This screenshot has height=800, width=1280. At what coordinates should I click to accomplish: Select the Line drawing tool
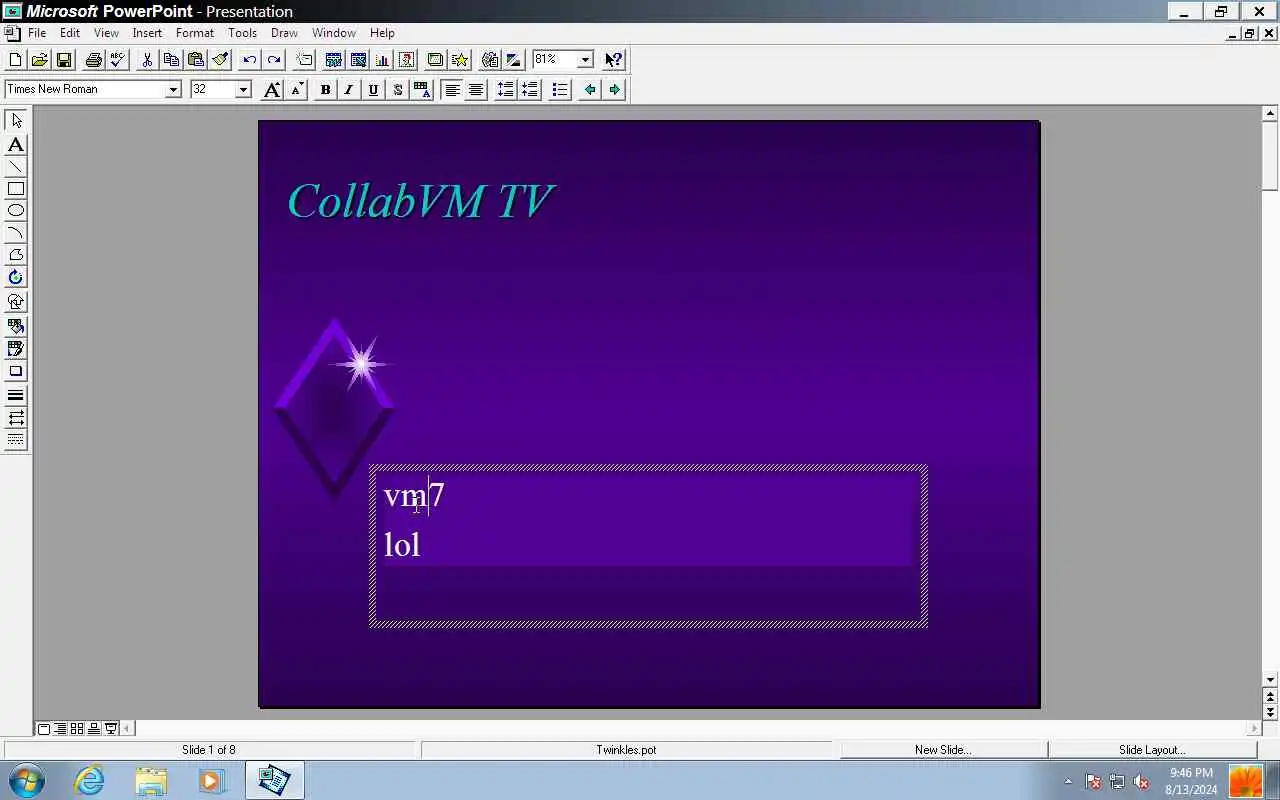tap(16, 167)
